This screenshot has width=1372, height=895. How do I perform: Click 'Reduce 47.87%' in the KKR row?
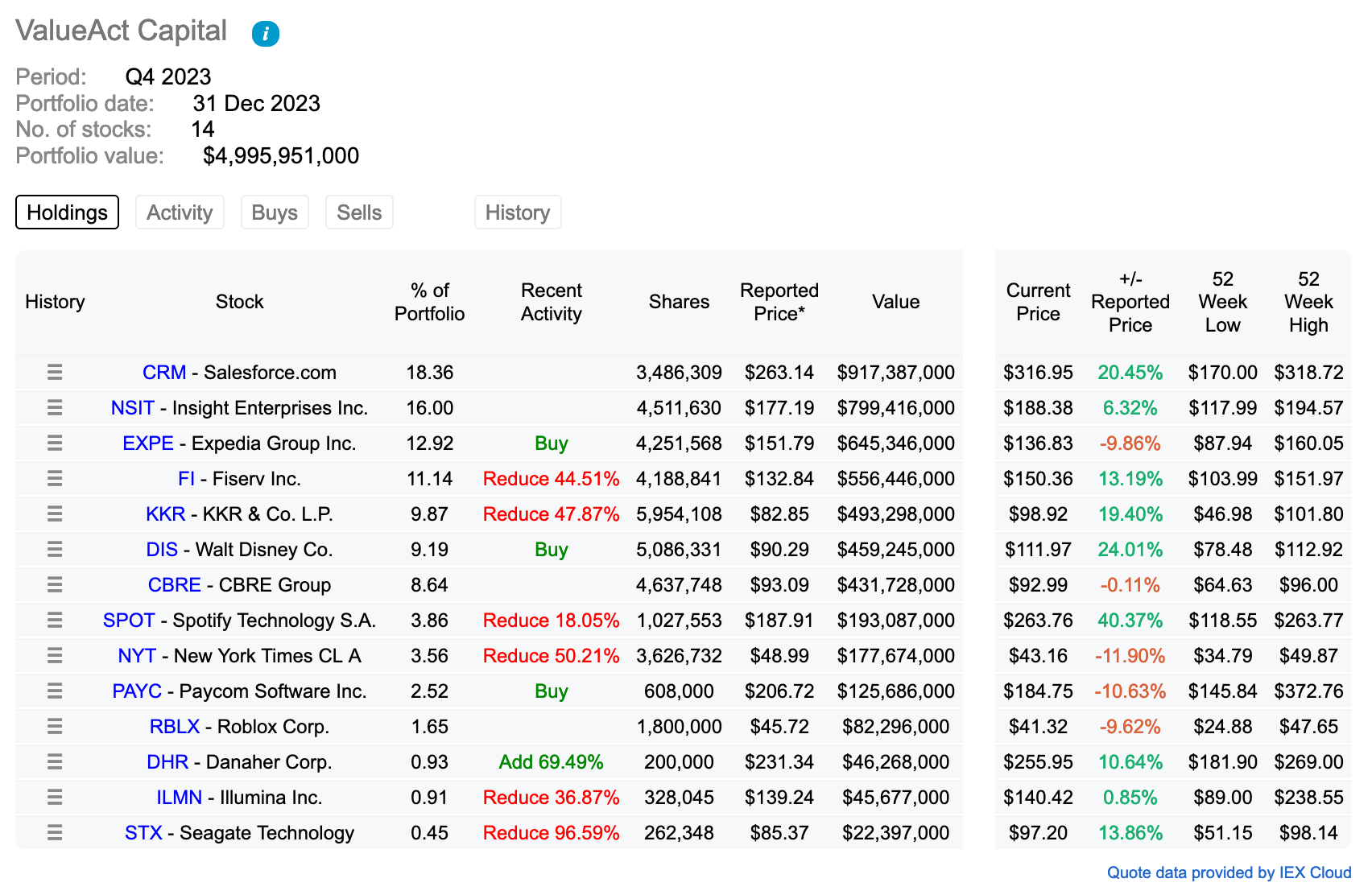point(552,514)
